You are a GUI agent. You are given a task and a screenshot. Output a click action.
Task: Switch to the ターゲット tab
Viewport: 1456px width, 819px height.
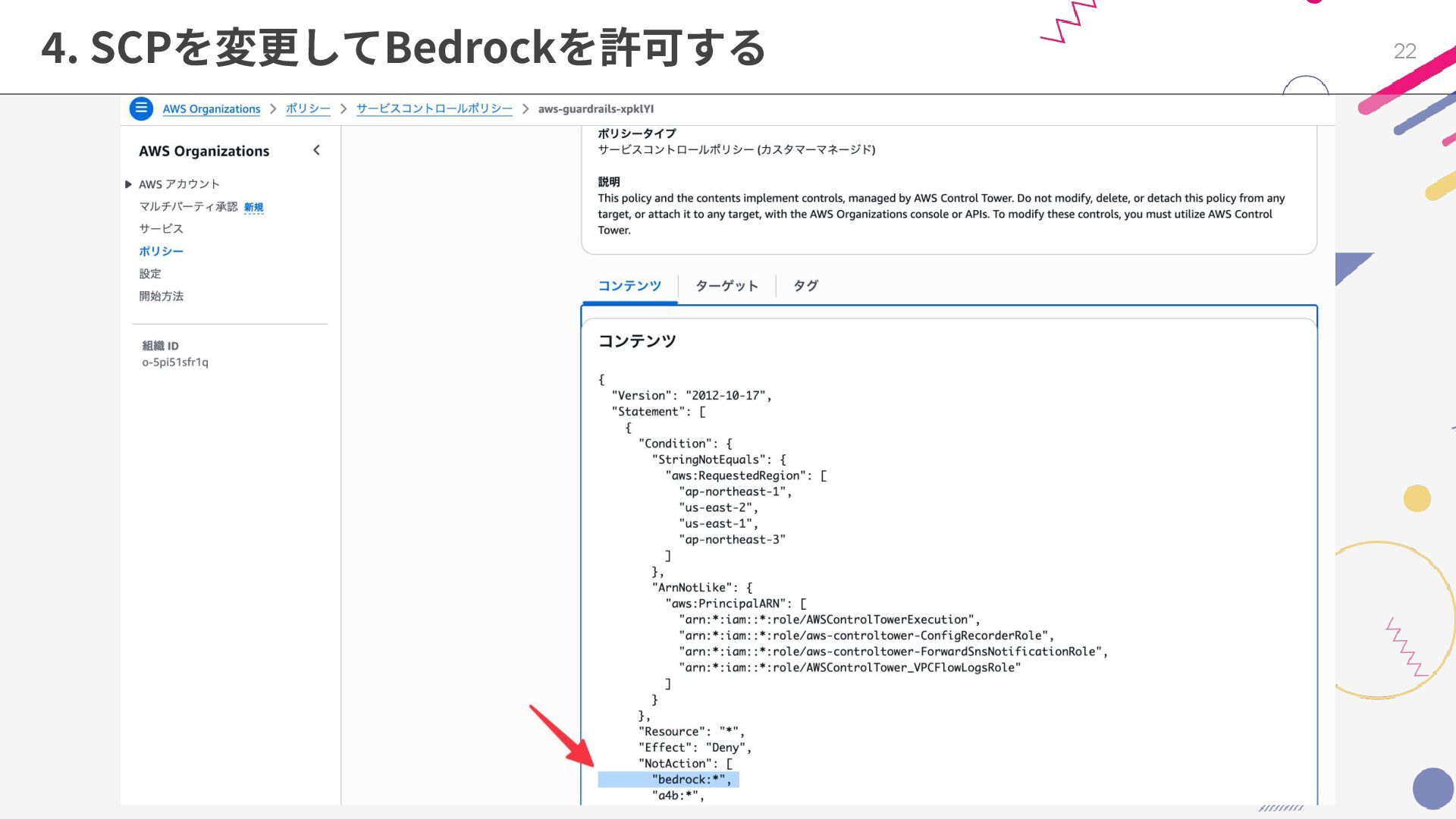[x=726, y=286]
